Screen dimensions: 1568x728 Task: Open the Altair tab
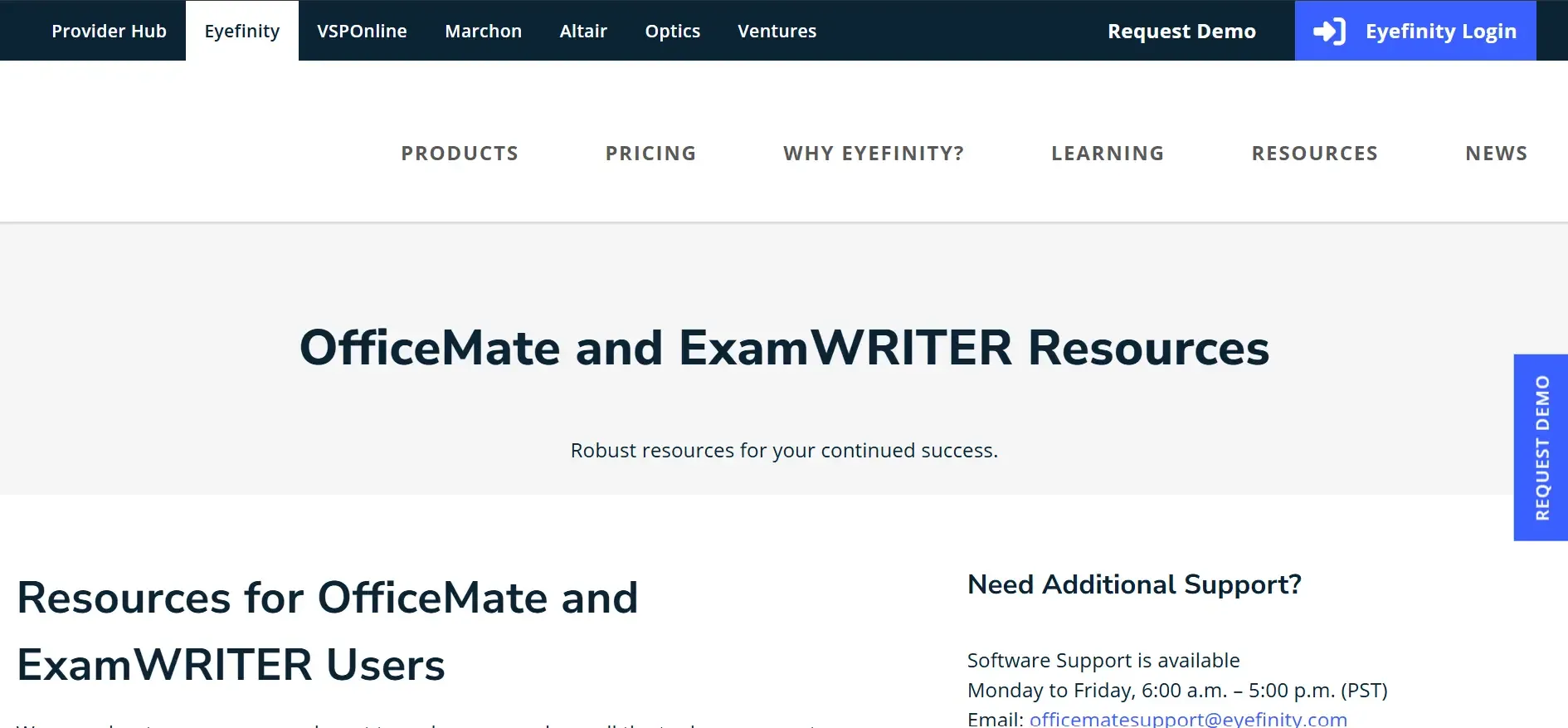583,31
